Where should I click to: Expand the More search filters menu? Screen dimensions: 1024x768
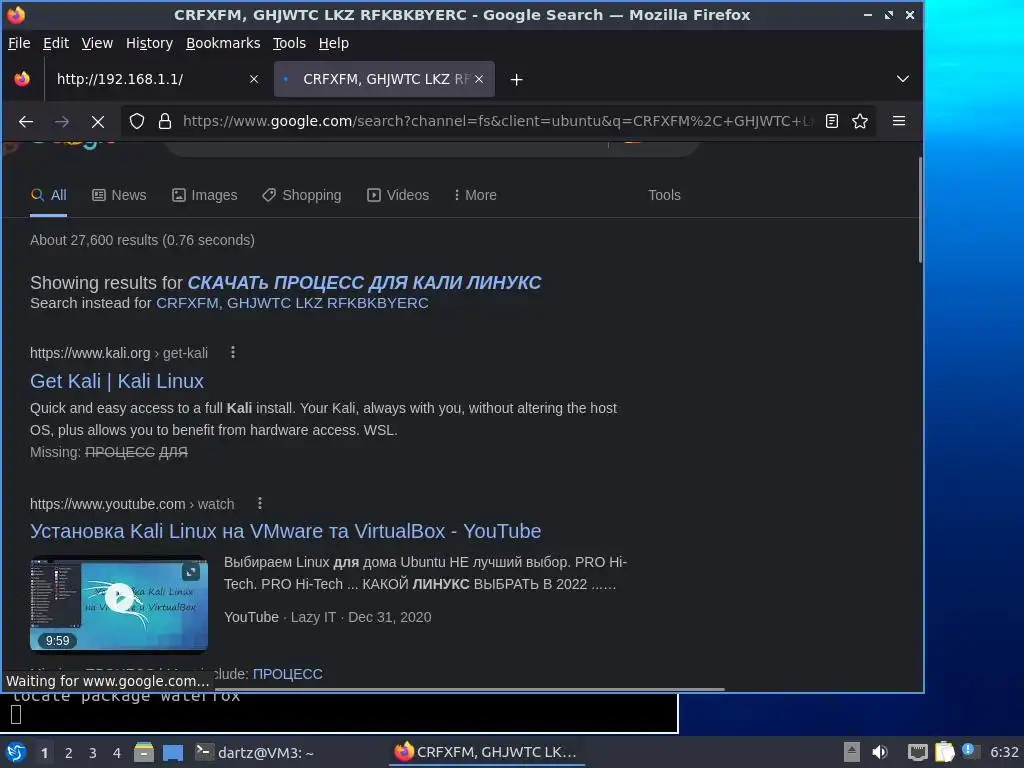pos(475,195)
